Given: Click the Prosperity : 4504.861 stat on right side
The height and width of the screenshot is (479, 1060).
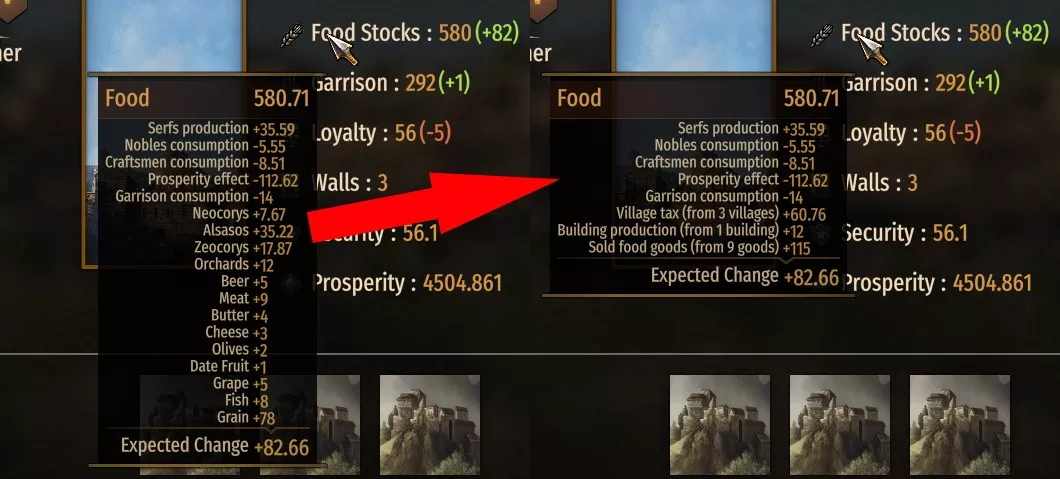Looking at the screenshot, I should pyautogui.click(x=938, y=283).
